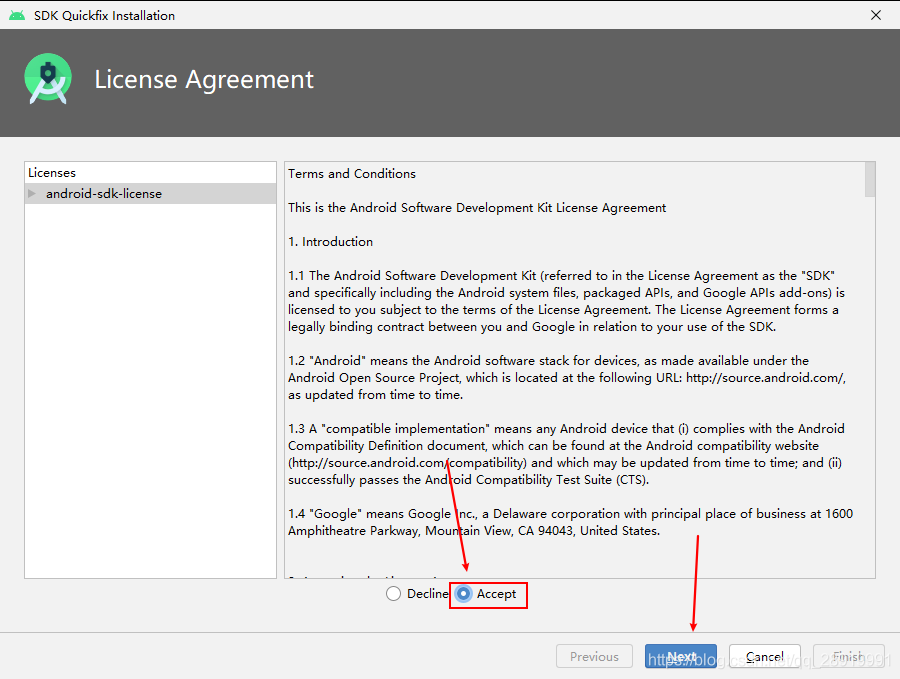
Task: Click the Next button
Action: [681, 656]
